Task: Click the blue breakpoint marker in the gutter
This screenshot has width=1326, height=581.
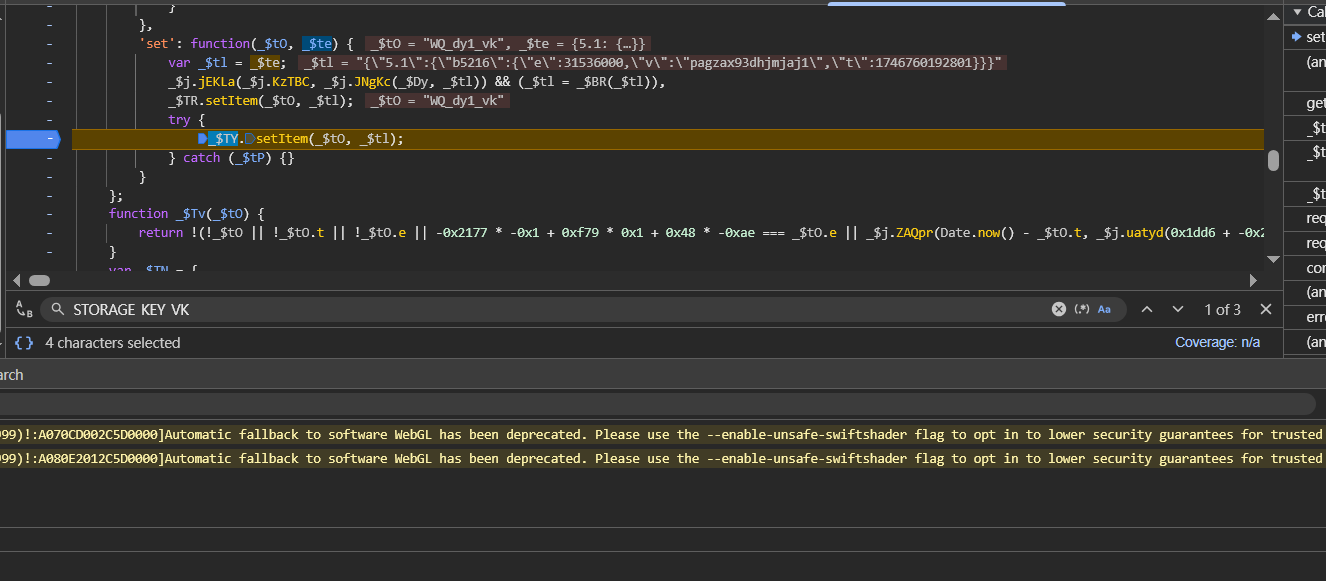Action: [x=33, y=139]
